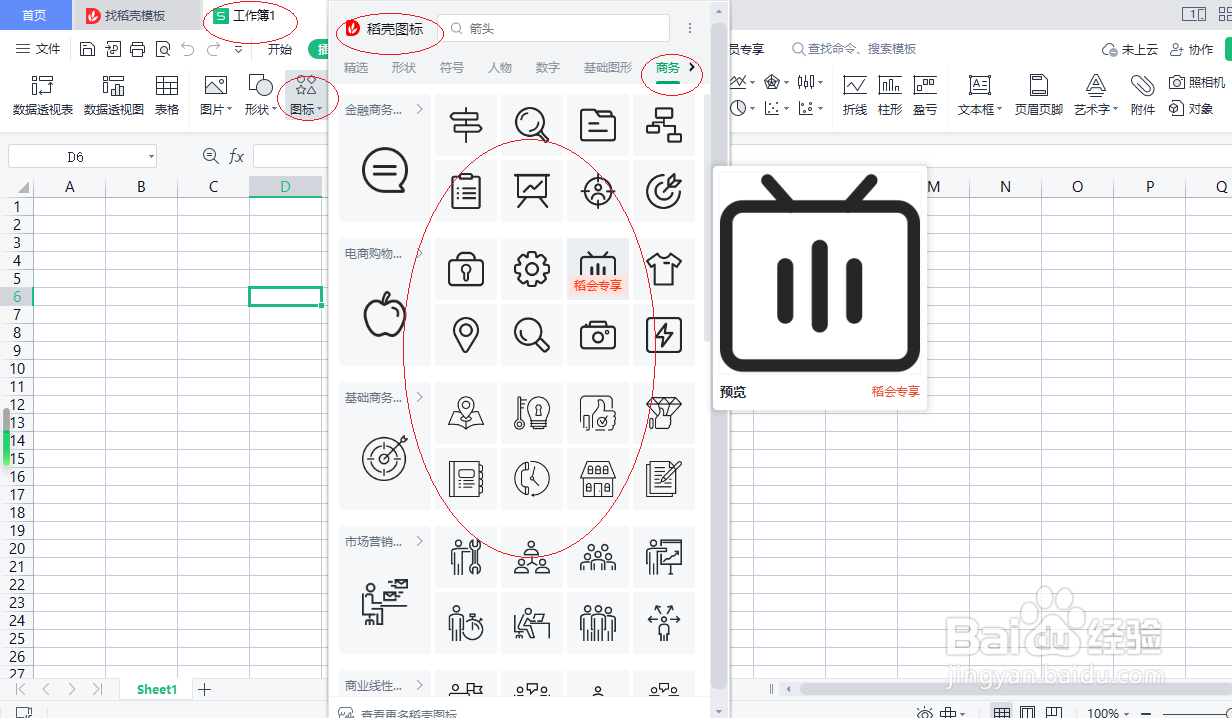
Task: Insert an object (对象)
Action: 1191,109
